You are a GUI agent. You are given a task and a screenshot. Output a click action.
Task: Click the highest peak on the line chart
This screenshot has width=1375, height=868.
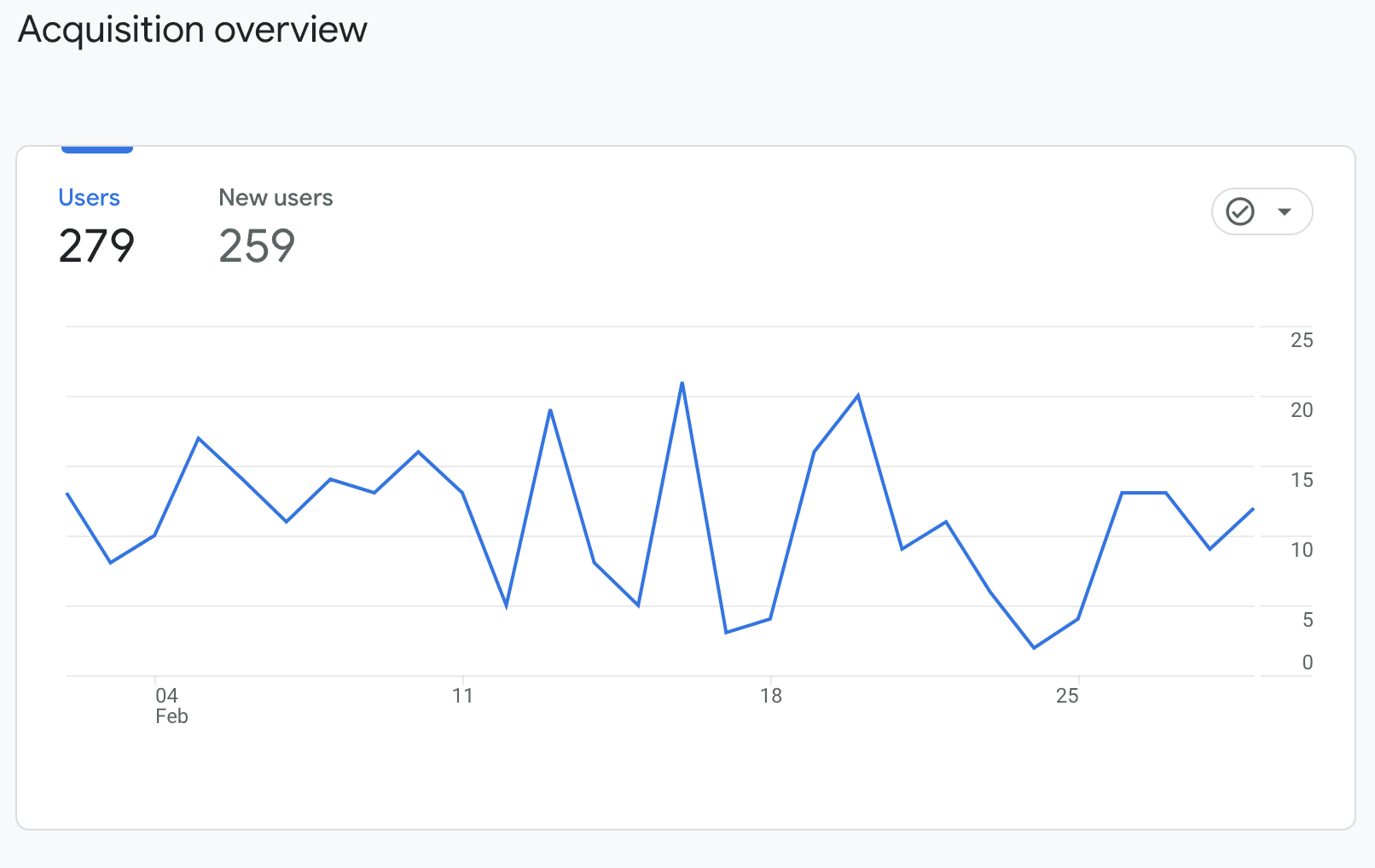[682, 383]
